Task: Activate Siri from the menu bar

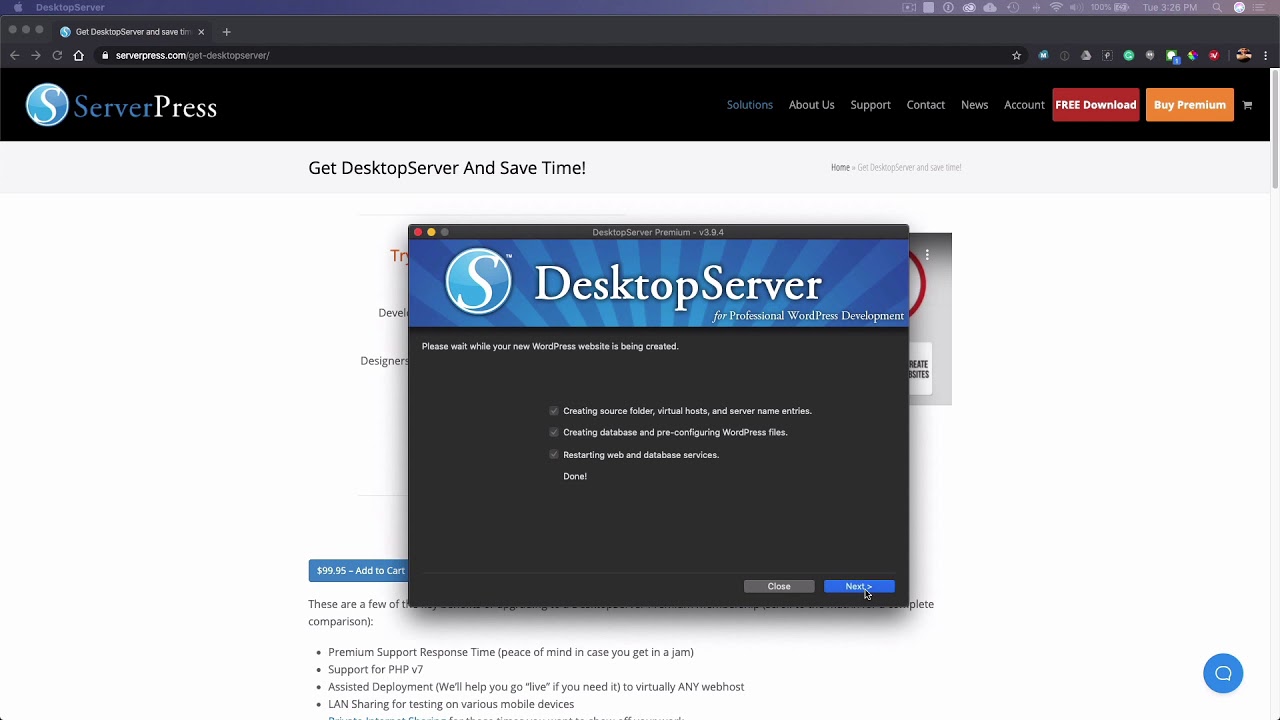Action: (1240, 7)
